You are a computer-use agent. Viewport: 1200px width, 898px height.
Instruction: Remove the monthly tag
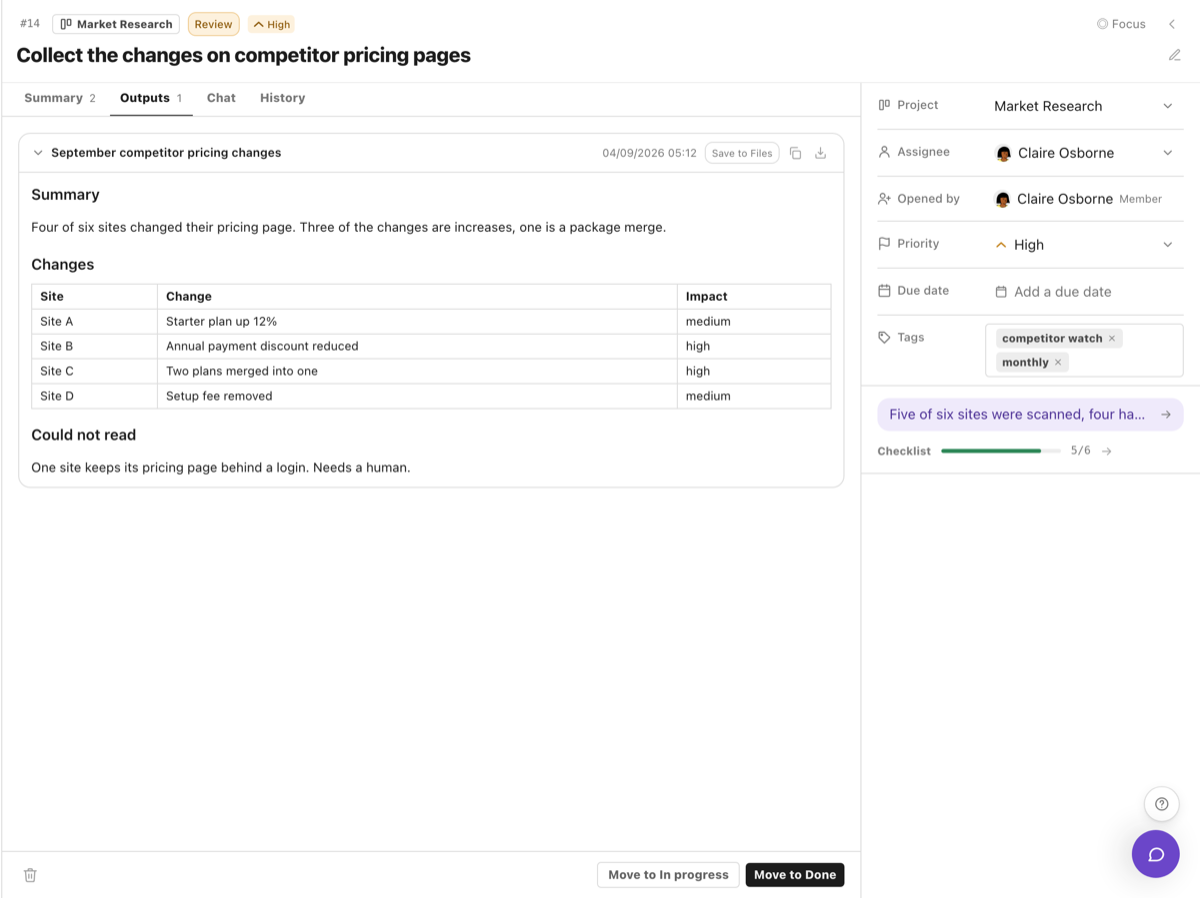(x=1058, y=362)
